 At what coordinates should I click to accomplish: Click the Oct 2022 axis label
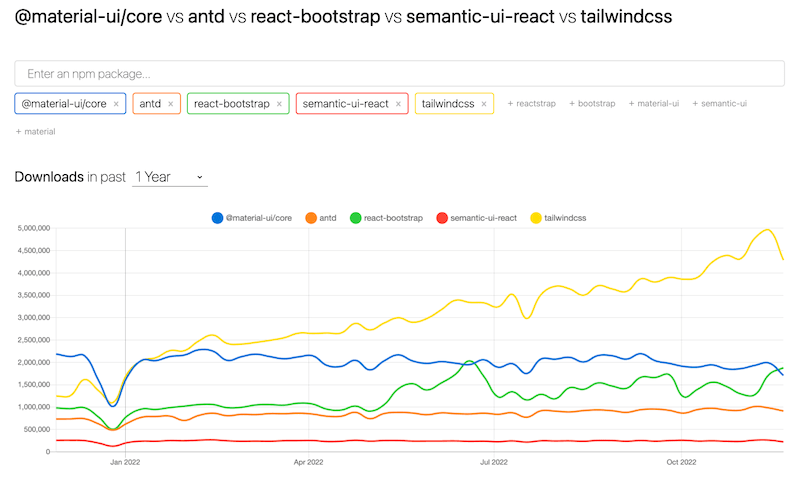[x=681, y=462]
